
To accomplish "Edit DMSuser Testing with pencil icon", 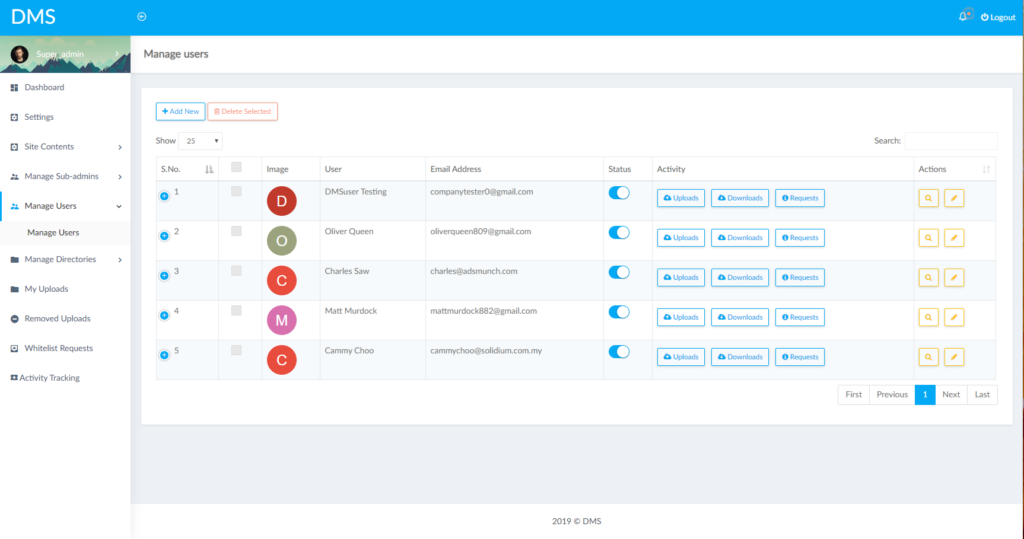I will tap(953, 198).
